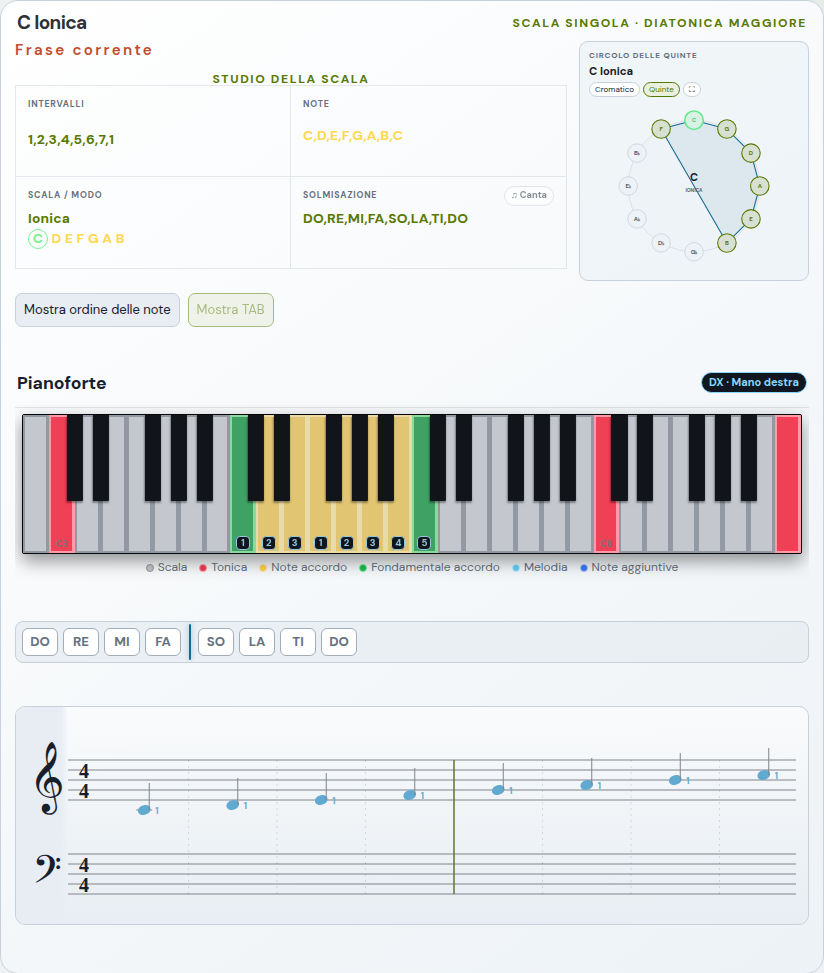Select the Quinte circle view
Screen dimensions: 824x973
tap(661, 89)
